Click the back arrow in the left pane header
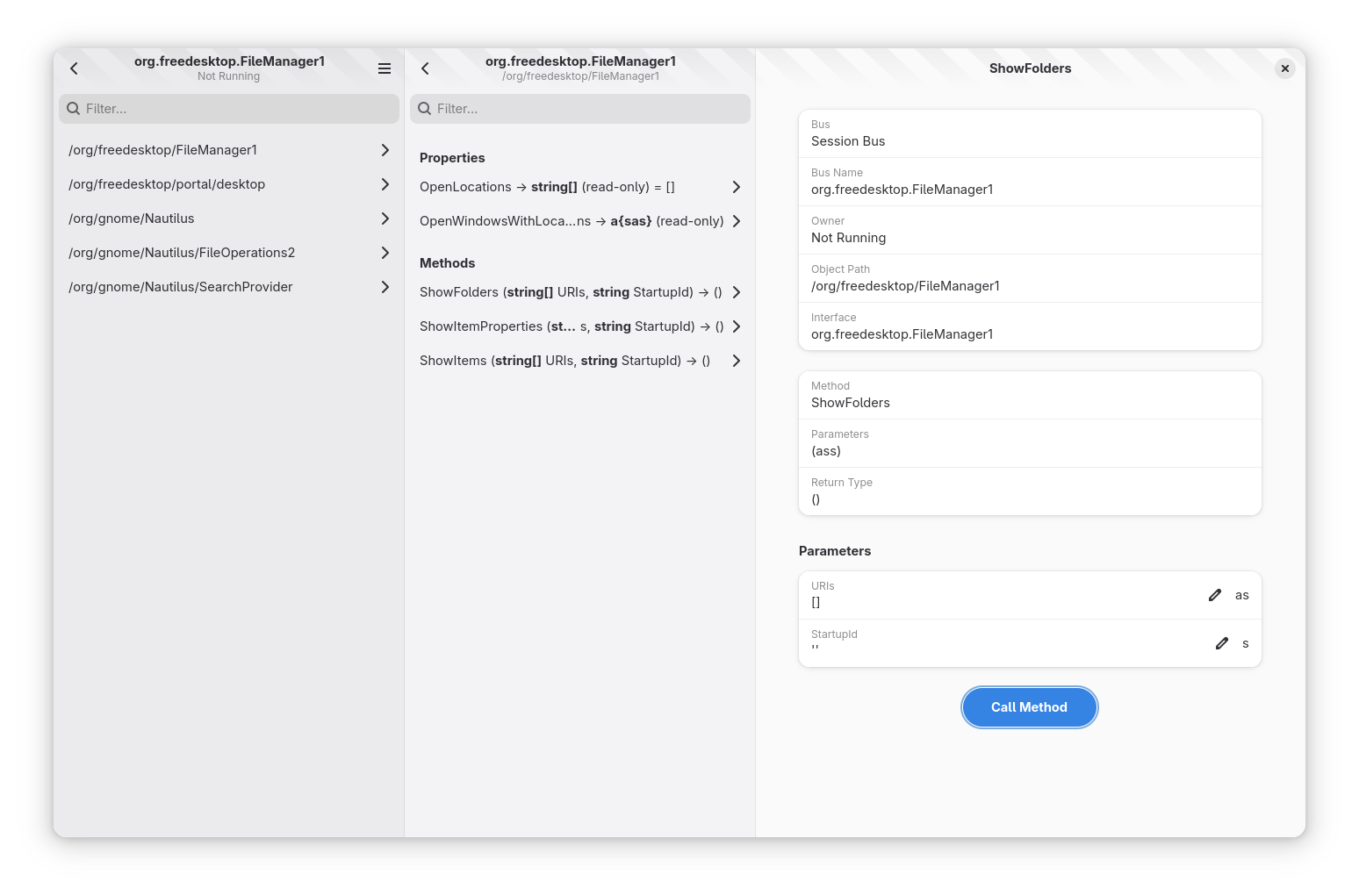Viewport: 1359px width, 896px height. click(75, 68)
